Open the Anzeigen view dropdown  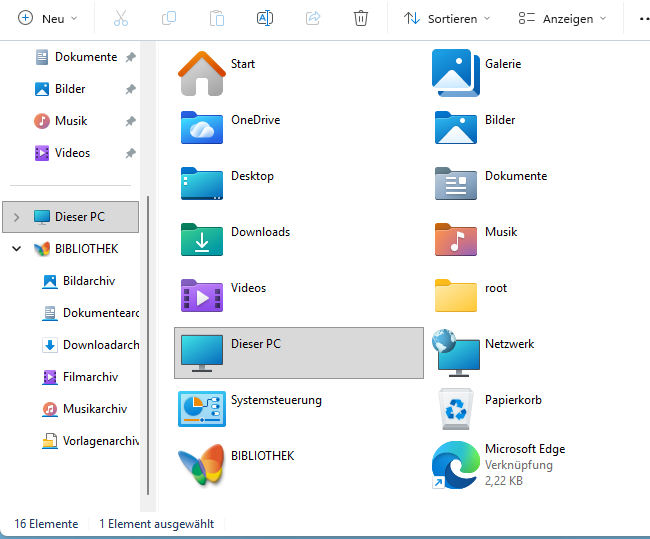pyautogui.click(x=563, y=18)
